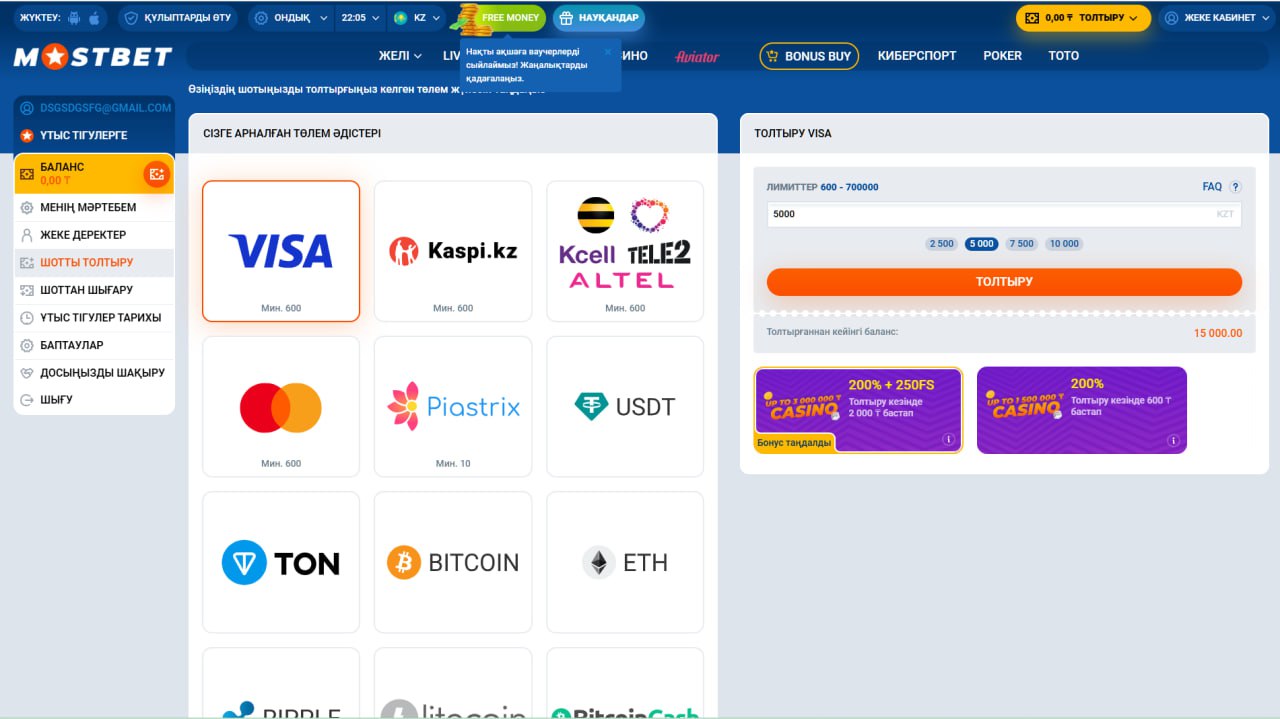Open the КИБЕРСПОРТ menu item
This screenshot has width=1280, height=719.
point(917,56)
